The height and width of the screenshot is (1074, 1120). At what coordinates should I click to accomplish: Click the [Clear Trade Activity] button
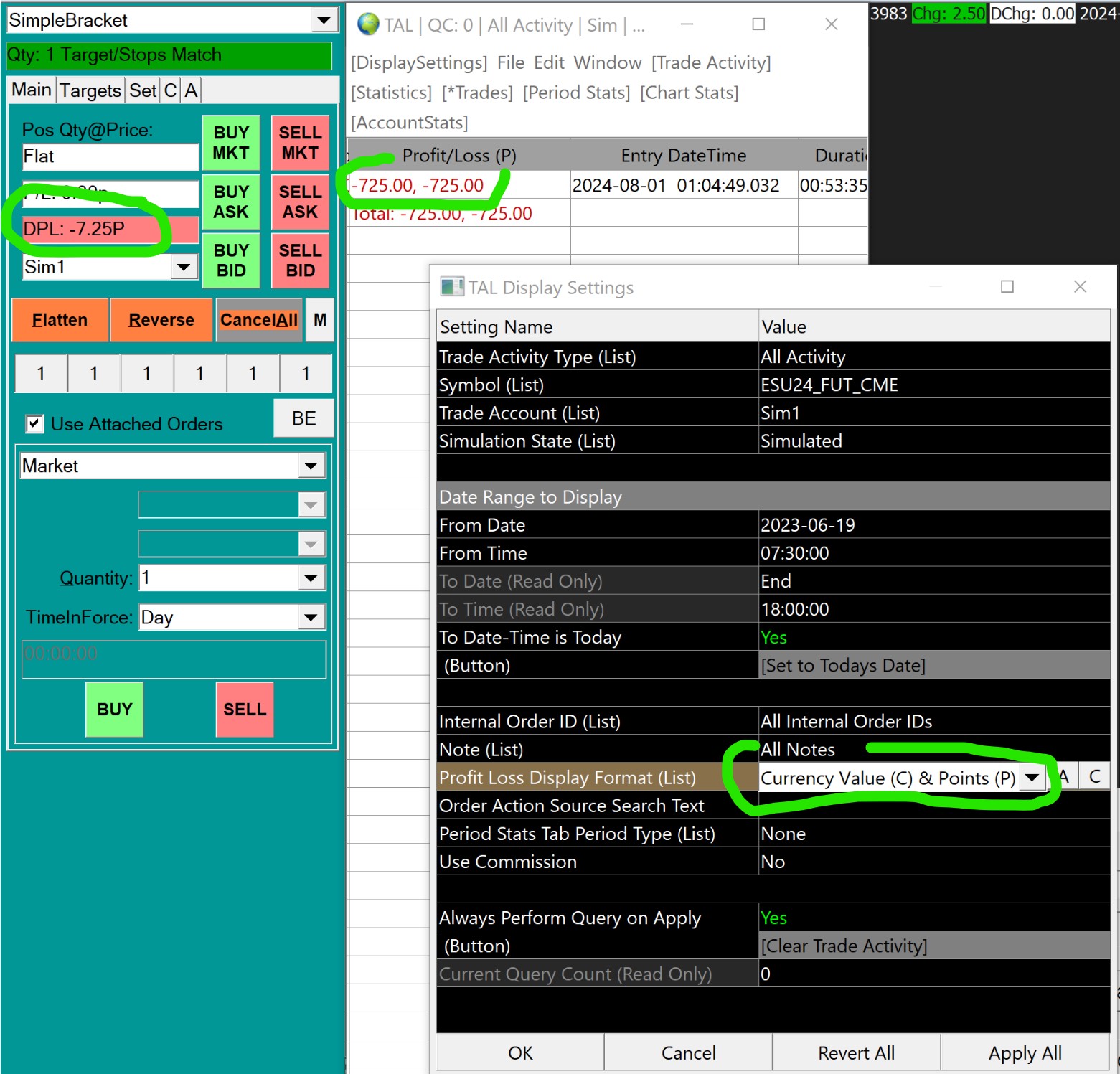(x=934, y=946)
